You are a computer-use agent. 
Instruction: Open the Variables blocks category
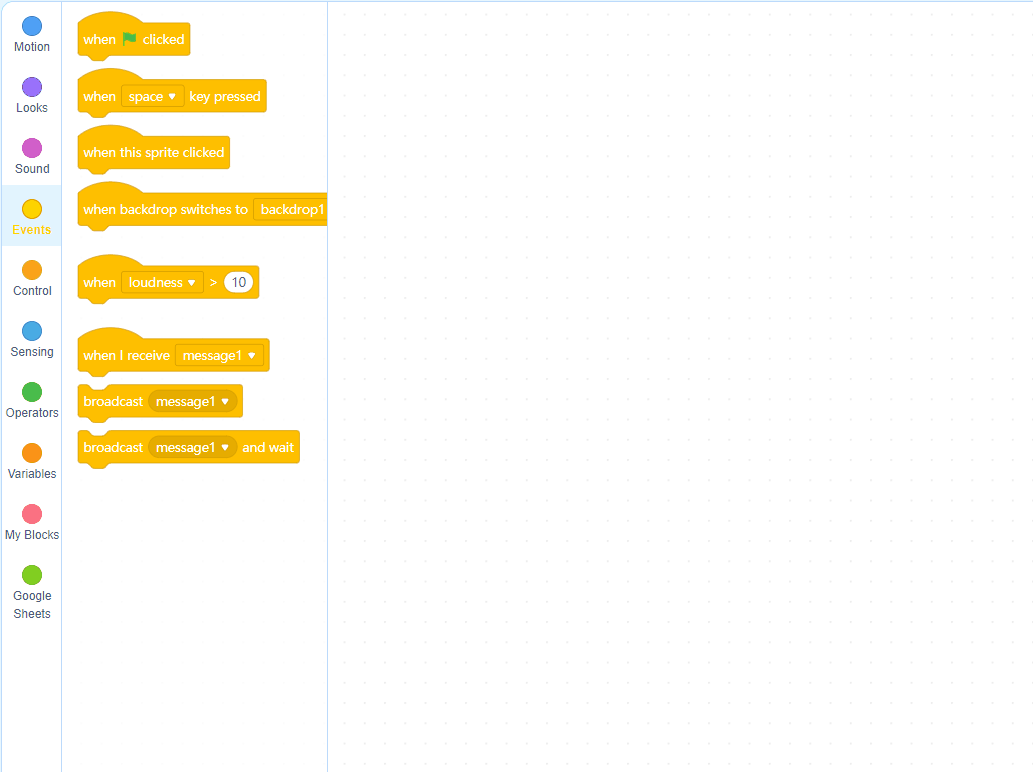(32, 462)
